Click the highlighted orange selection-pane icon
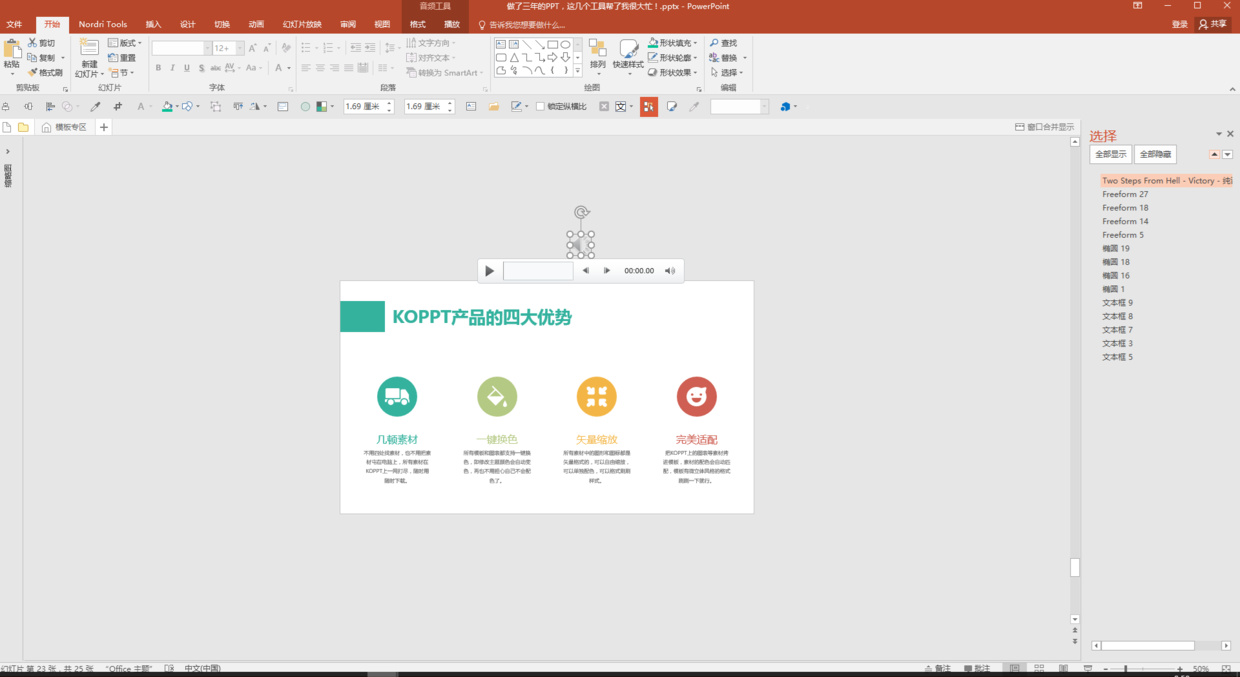 click(x=649, y=106)
